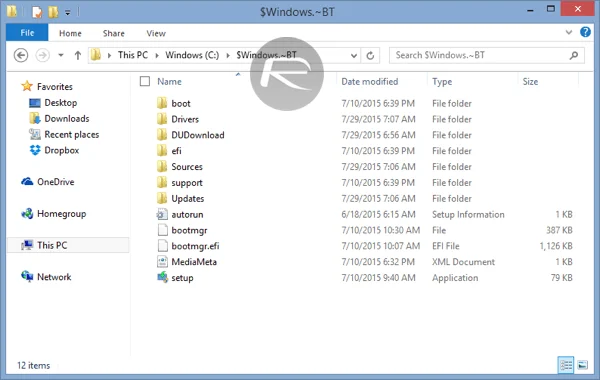Select the autorun setup information icon
This screenshot has width=600, height=380.
(162, 214)
